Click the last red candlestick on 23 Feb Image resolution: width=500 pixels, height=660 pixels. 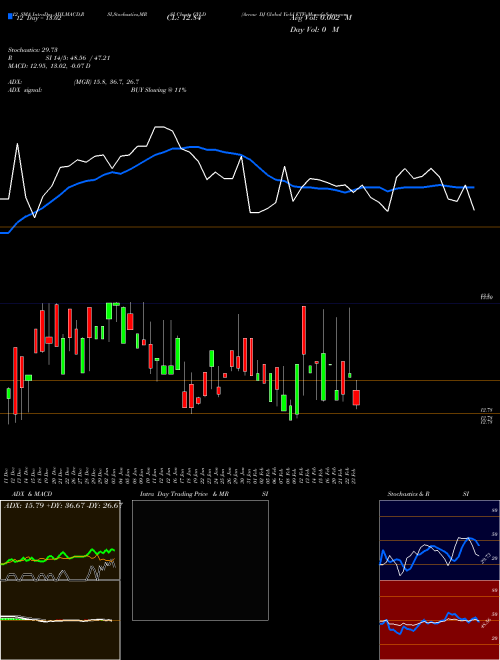356,397
